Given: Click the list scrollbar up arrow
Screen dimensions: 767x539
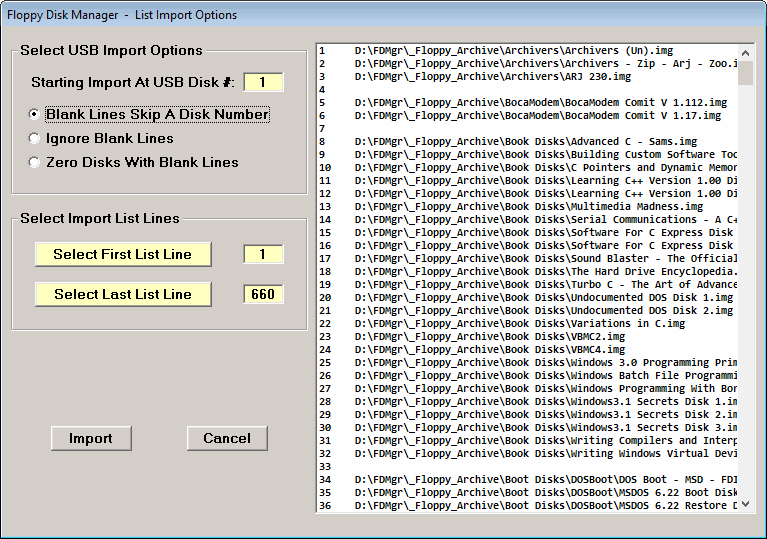Looking at the screenshot, I should pyautogui.click(x=745, y=53).
